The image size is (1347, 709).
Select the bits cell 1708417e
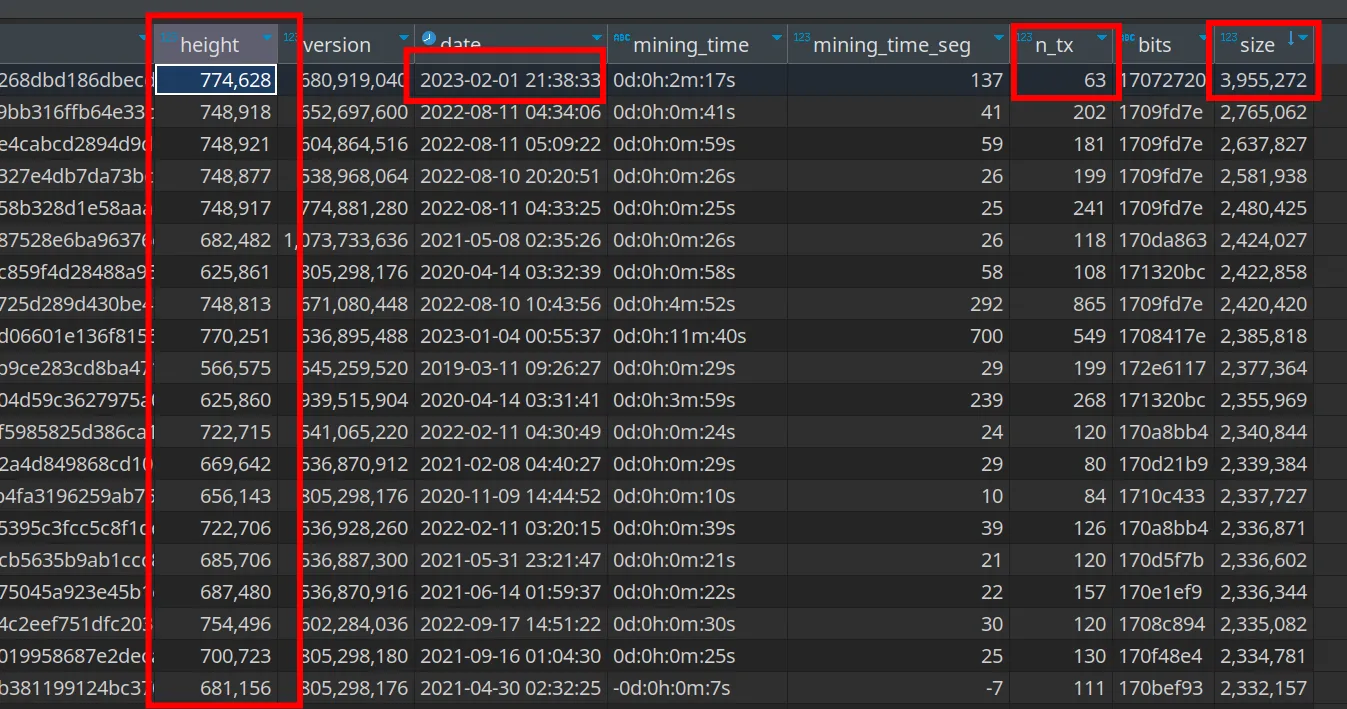1163,336
